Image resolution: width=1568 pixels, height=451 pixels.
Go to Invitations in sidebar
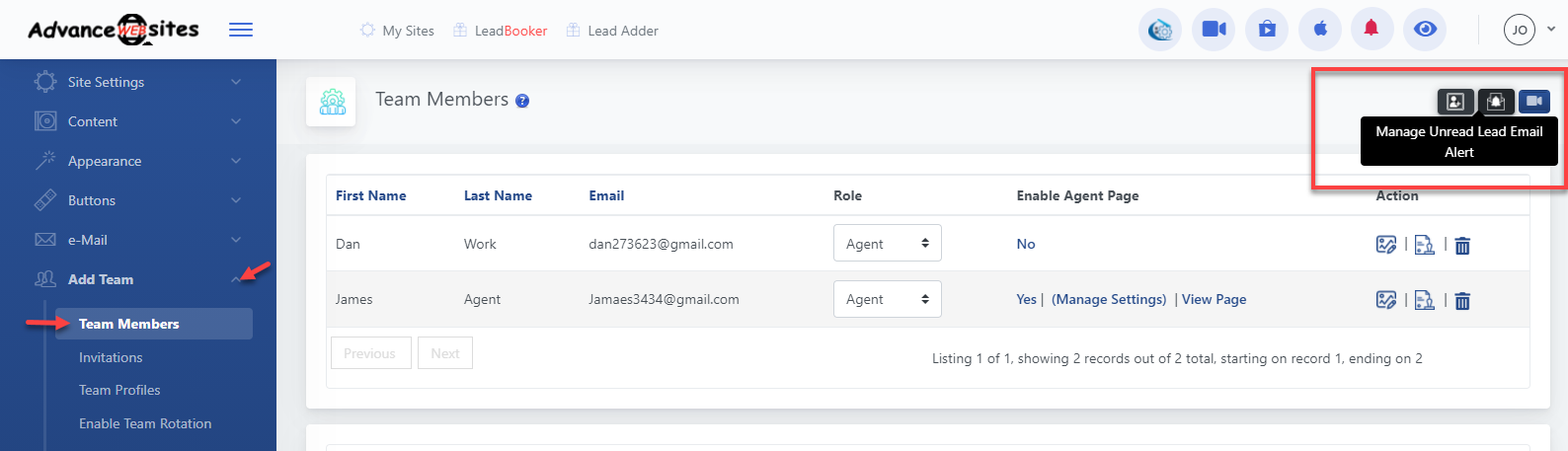[x=111, y=357]
